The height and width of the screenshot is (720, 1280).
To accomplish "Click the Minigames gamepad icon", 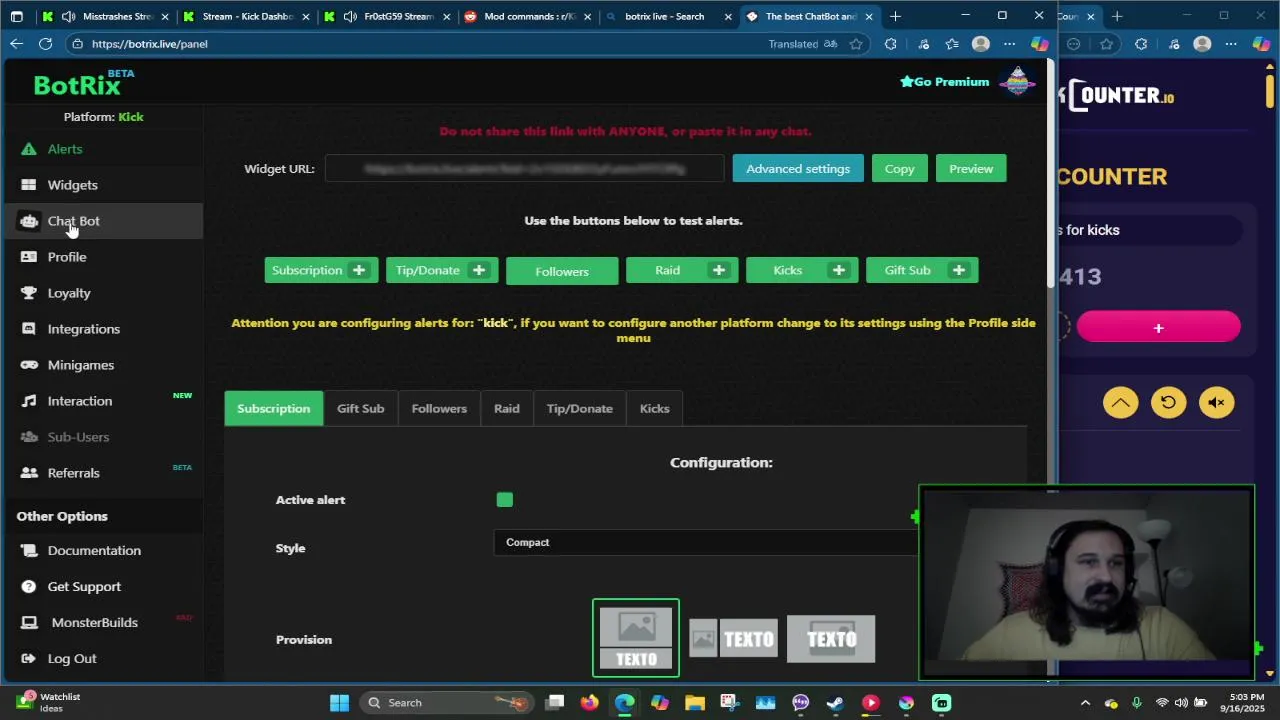I will tap(28, 365).
